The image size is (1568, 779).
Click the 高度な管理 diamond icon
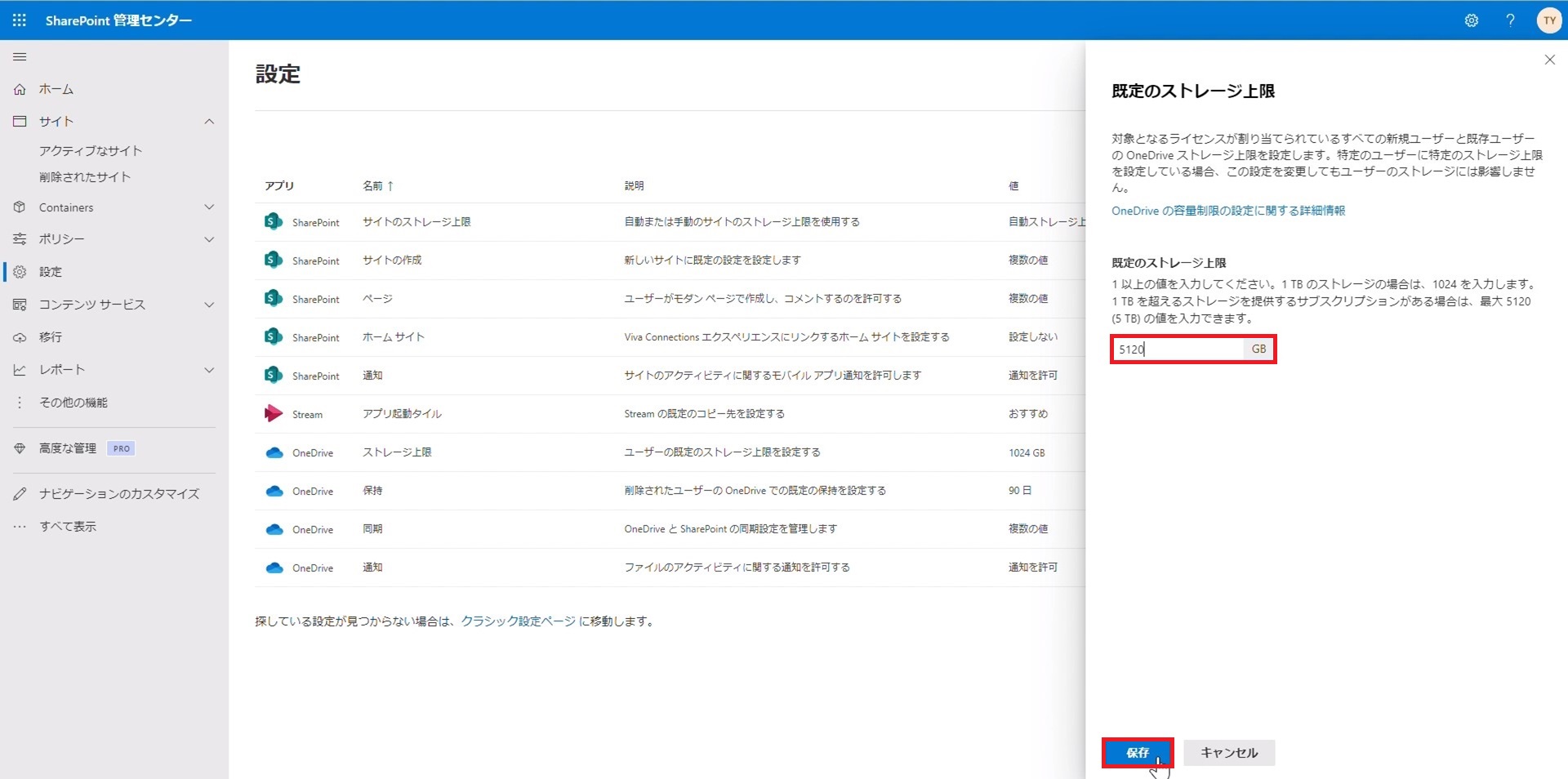(20, 448)
